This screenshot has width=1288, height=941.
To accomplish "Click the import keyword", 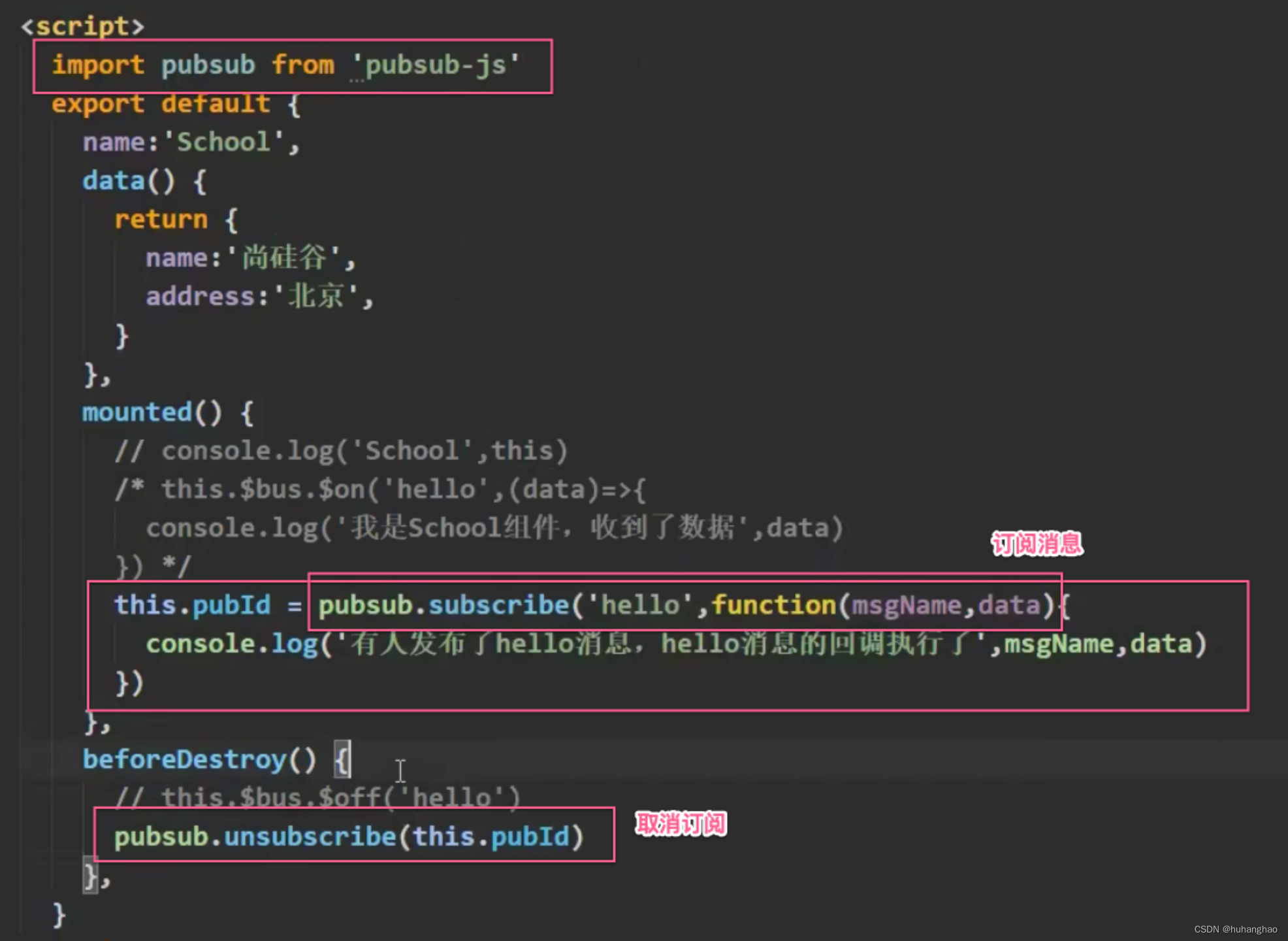I will pos(98,65).
